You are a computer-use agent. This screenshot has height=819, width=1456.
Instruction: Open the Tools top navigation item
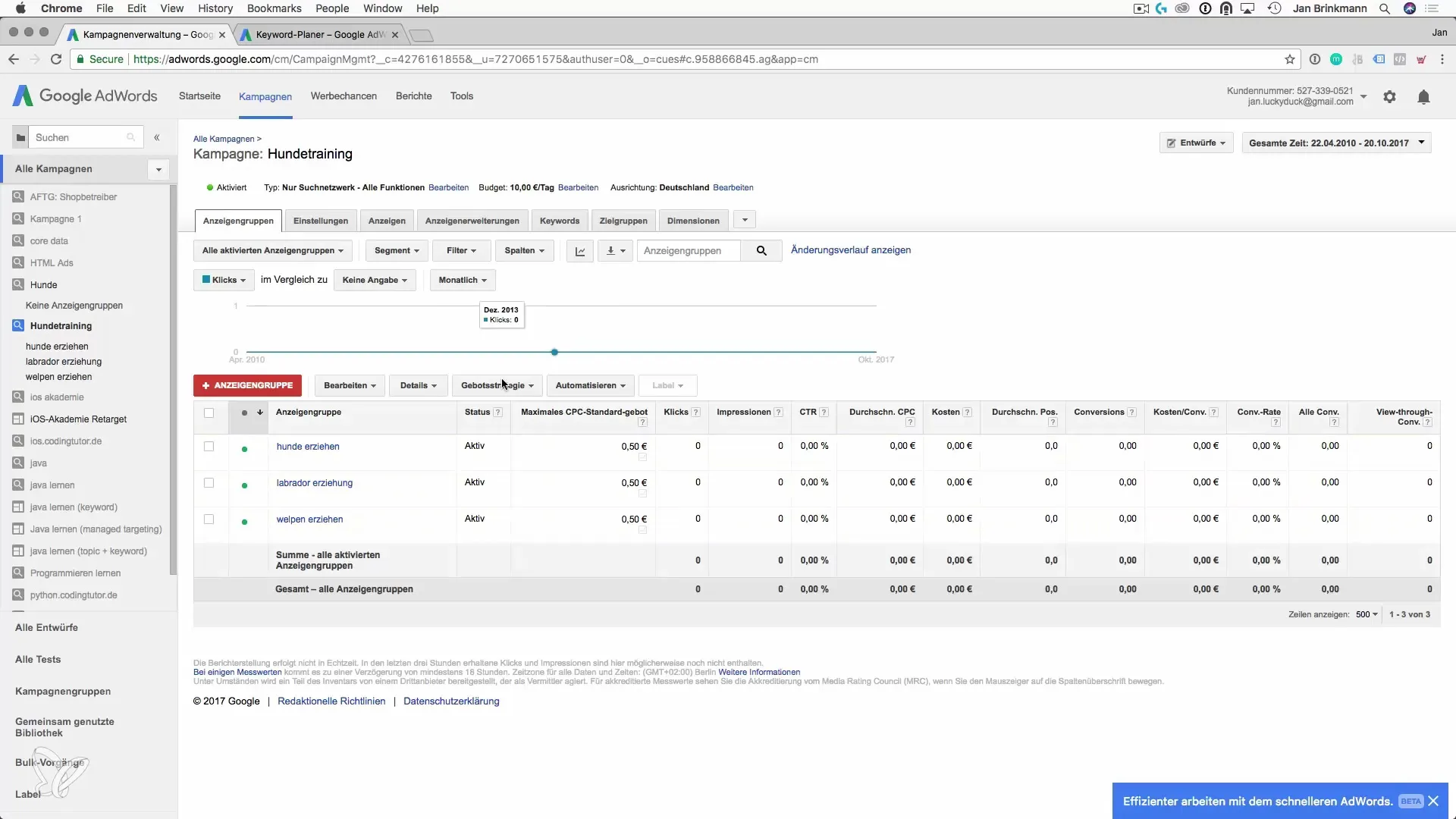click(x=462, y=96)
